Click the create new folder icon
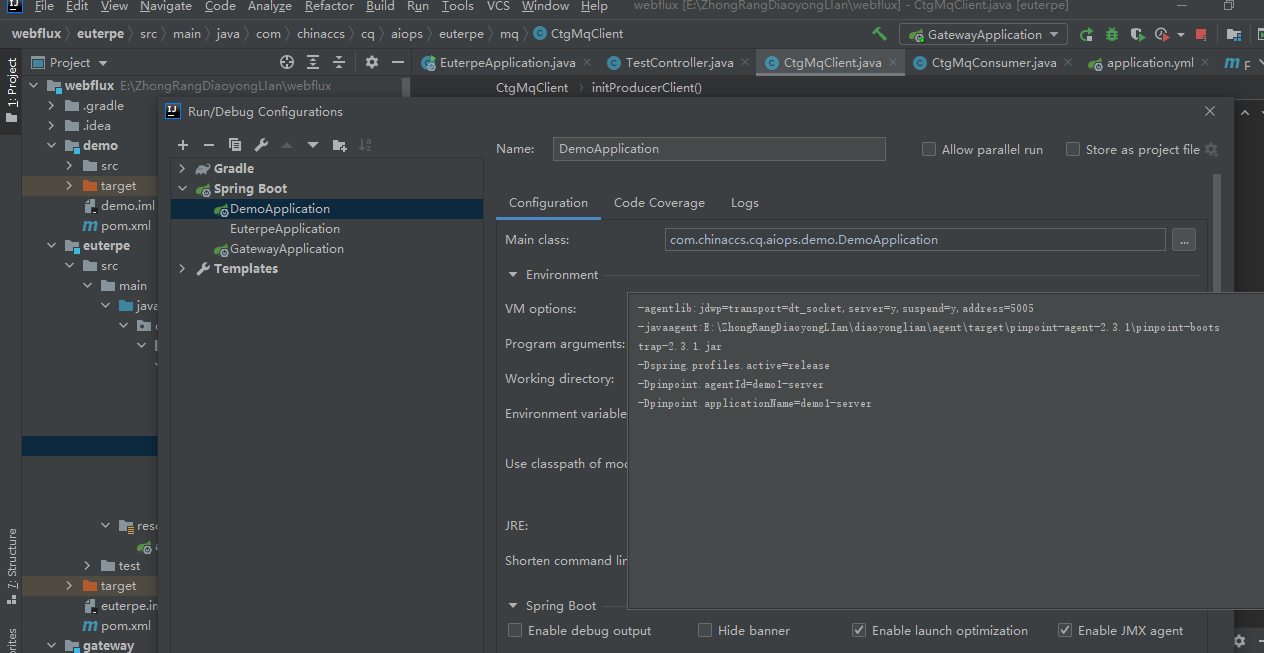The image size is (1264, 653). pos(339,145)
